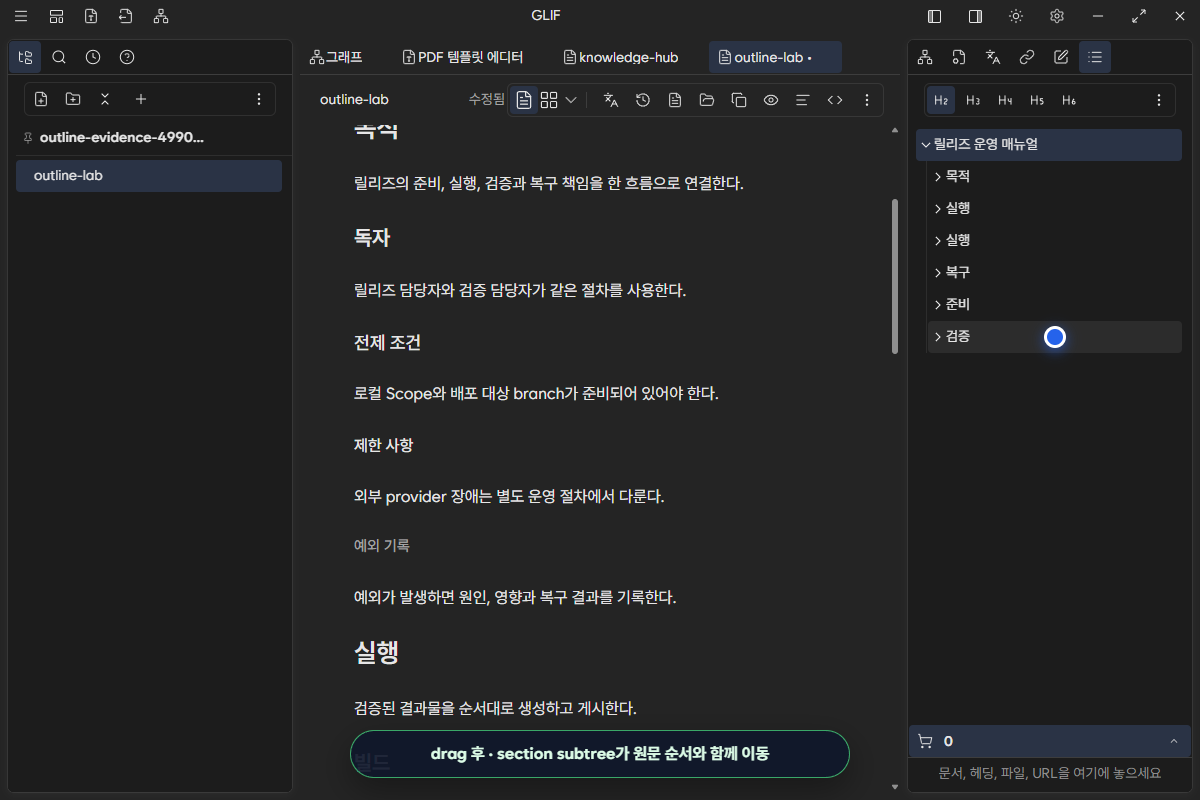
Task: Click the open folder icon in editor toolbar
Action: point(707,100)
